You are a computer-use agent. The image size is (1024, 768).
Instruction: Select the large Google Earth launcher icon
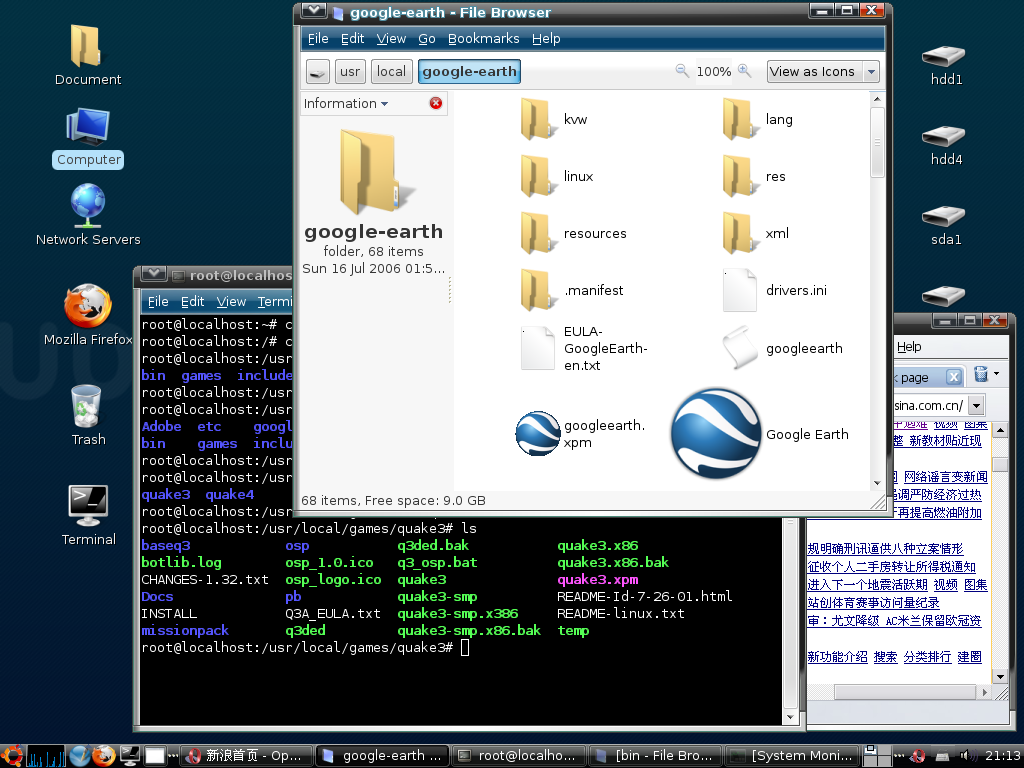pos(716,434)
